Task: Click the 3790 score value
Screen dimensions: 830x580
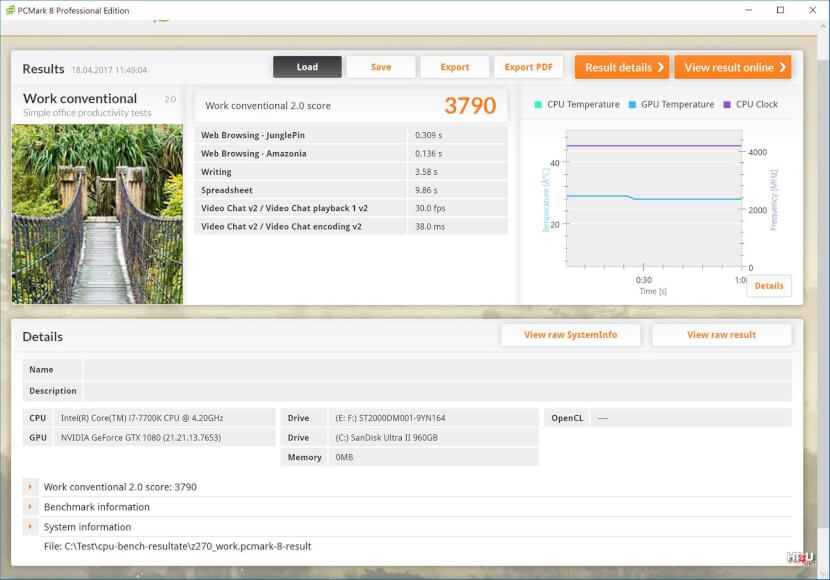Action: point(470,106)
